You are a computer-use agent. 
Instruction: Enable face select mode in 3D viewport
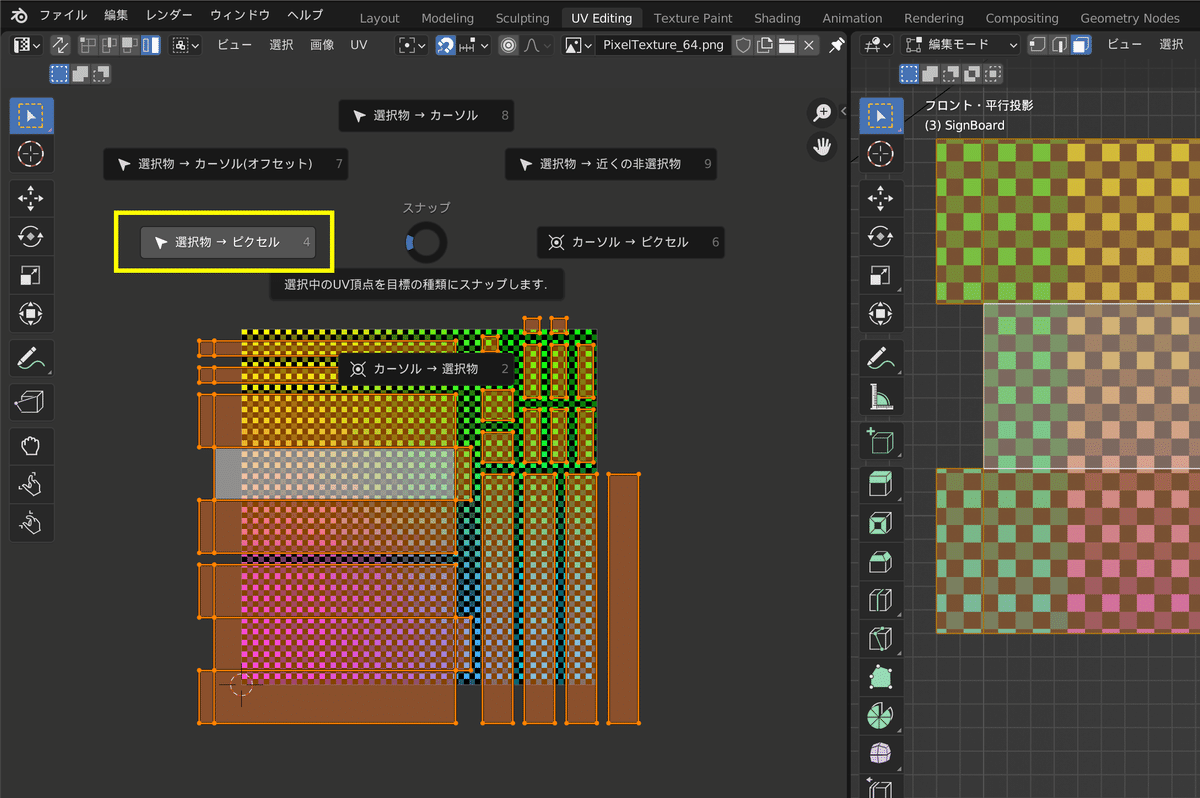pyautogui.click(x=1081, y=45)
